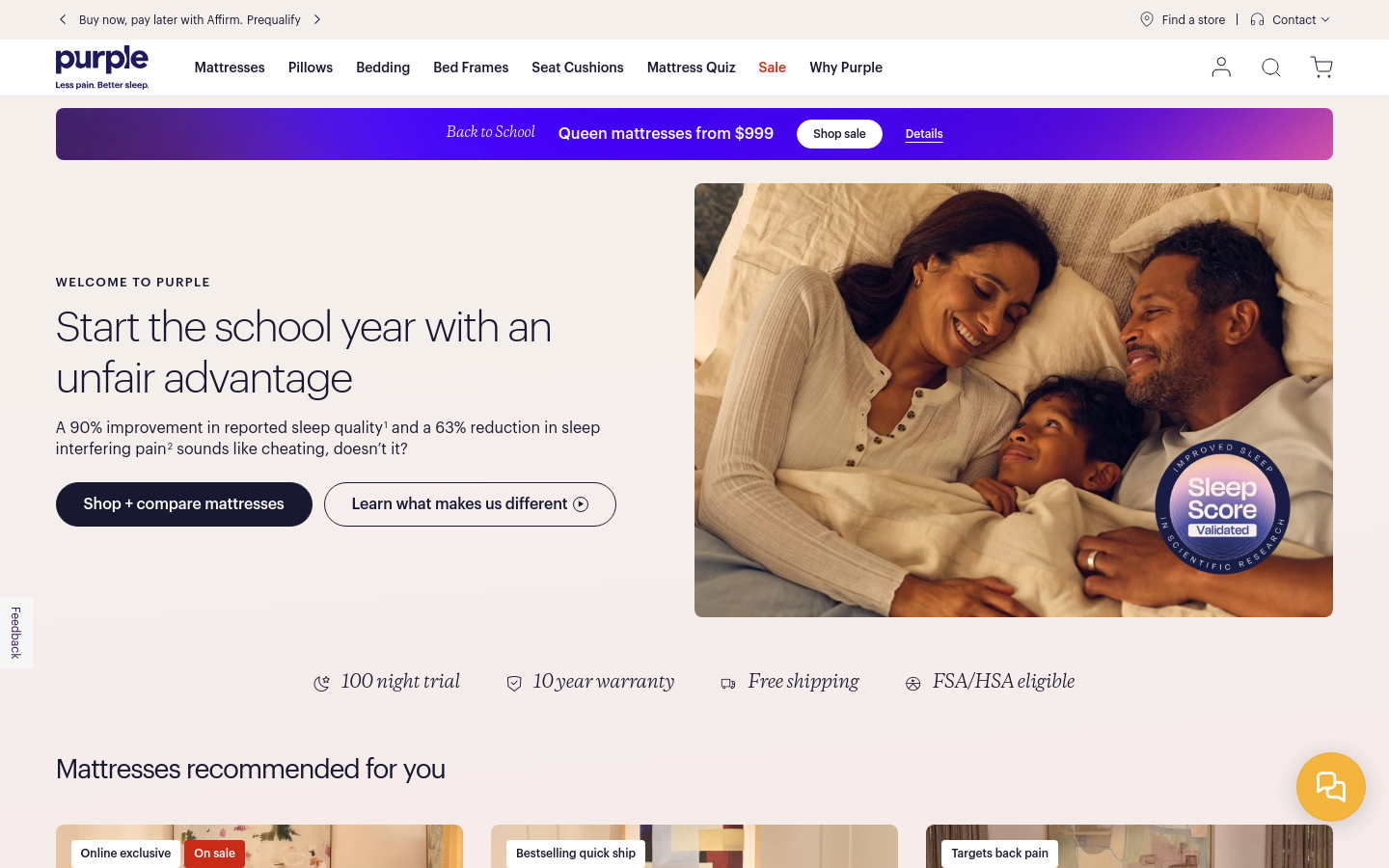This screenshot has height=868, width=1389.
Task: Click the moon icon for 100 night trial
Action: (x=321, y=684)
